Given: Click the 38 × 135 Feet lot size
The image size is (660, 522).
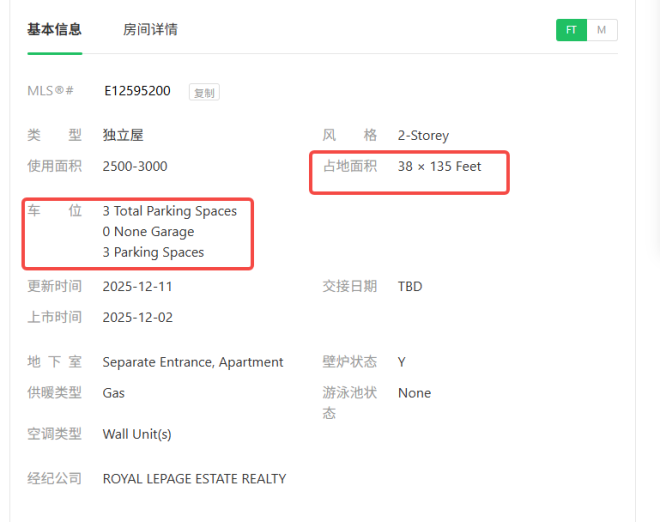Looking at the screenshot, I should pyautogui.click(x=439, y=166).
